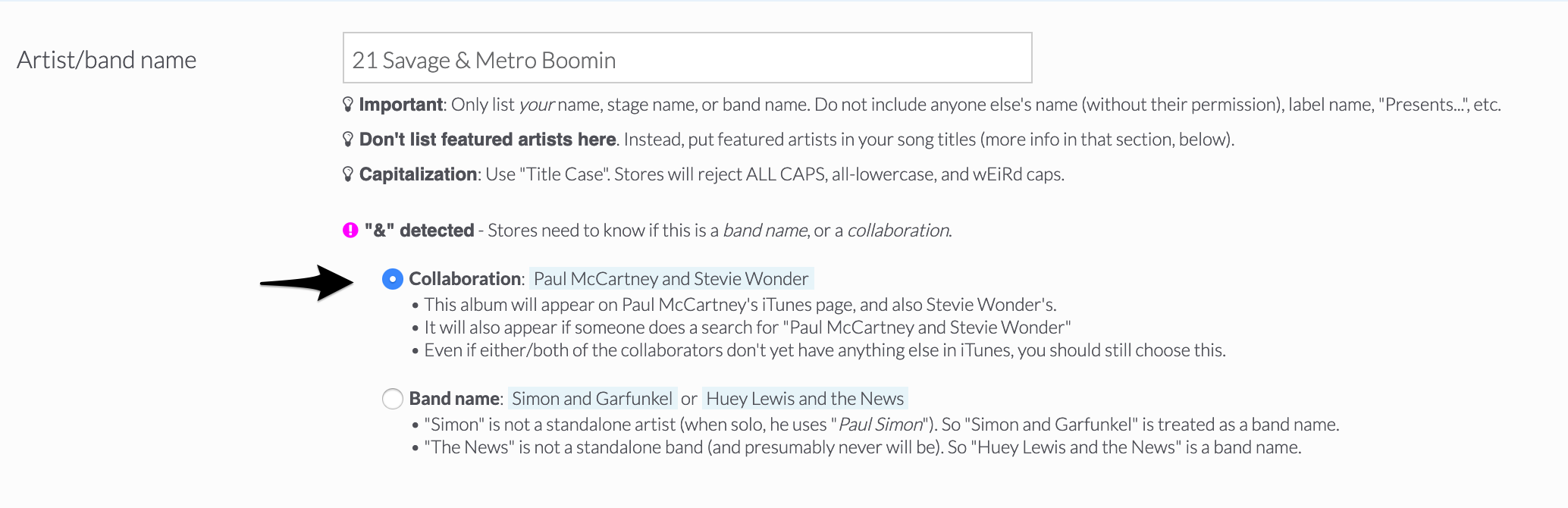Click the lightbulb icon beside Important
Screen dimensions: 1568x508
point(348,104)
